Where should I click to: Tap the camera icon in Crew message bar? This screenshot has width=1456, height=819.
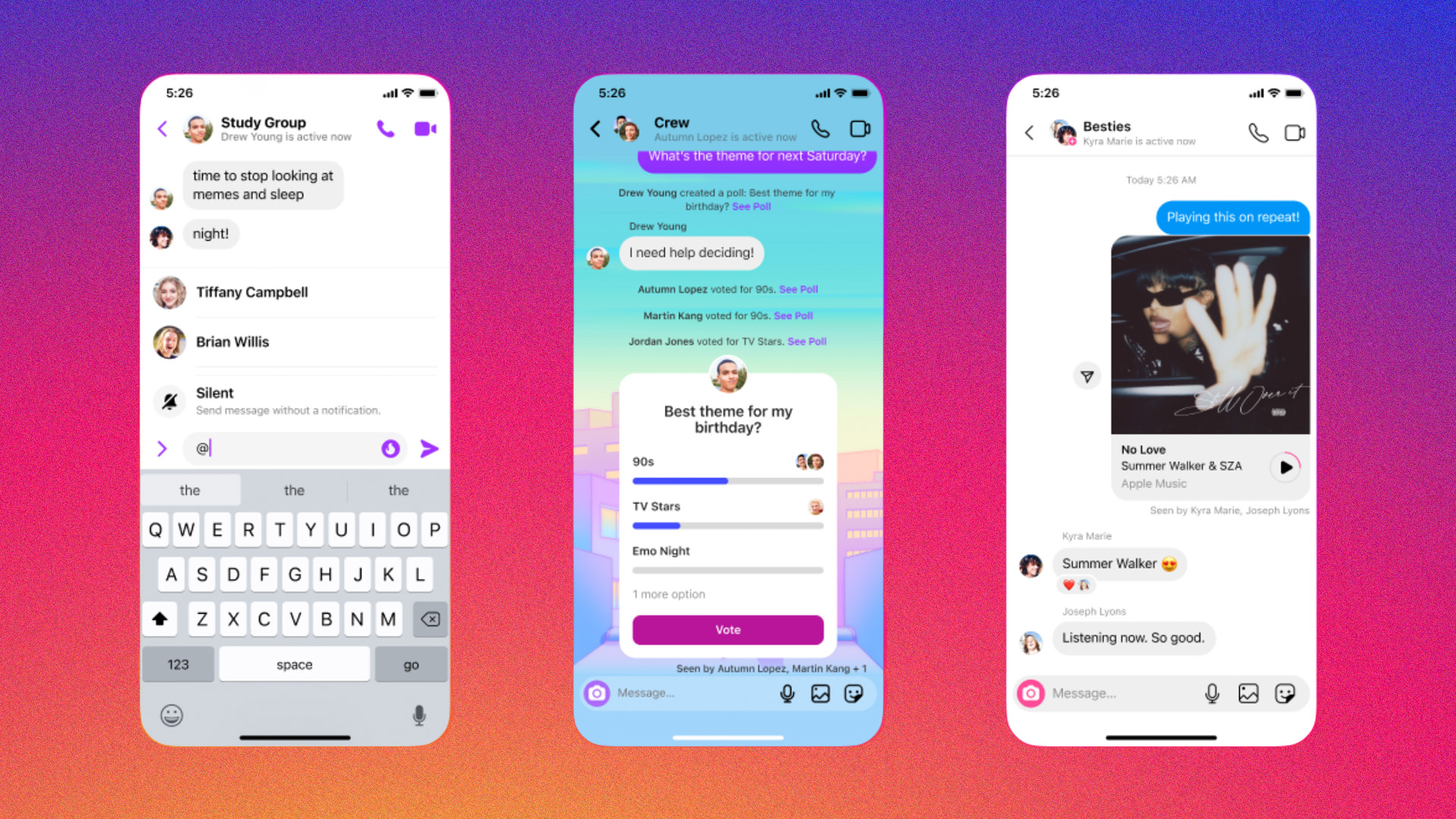point(600,693)
